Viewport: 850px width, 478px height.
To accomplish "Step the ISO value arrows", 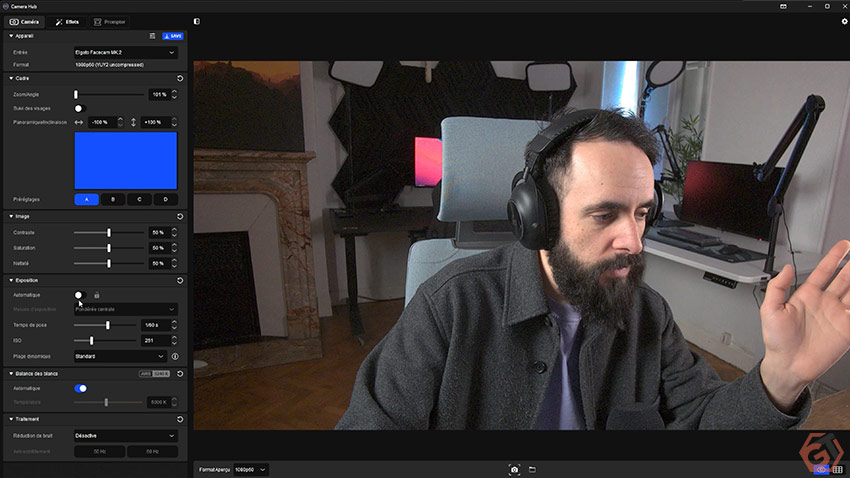I will click(174, 340).
